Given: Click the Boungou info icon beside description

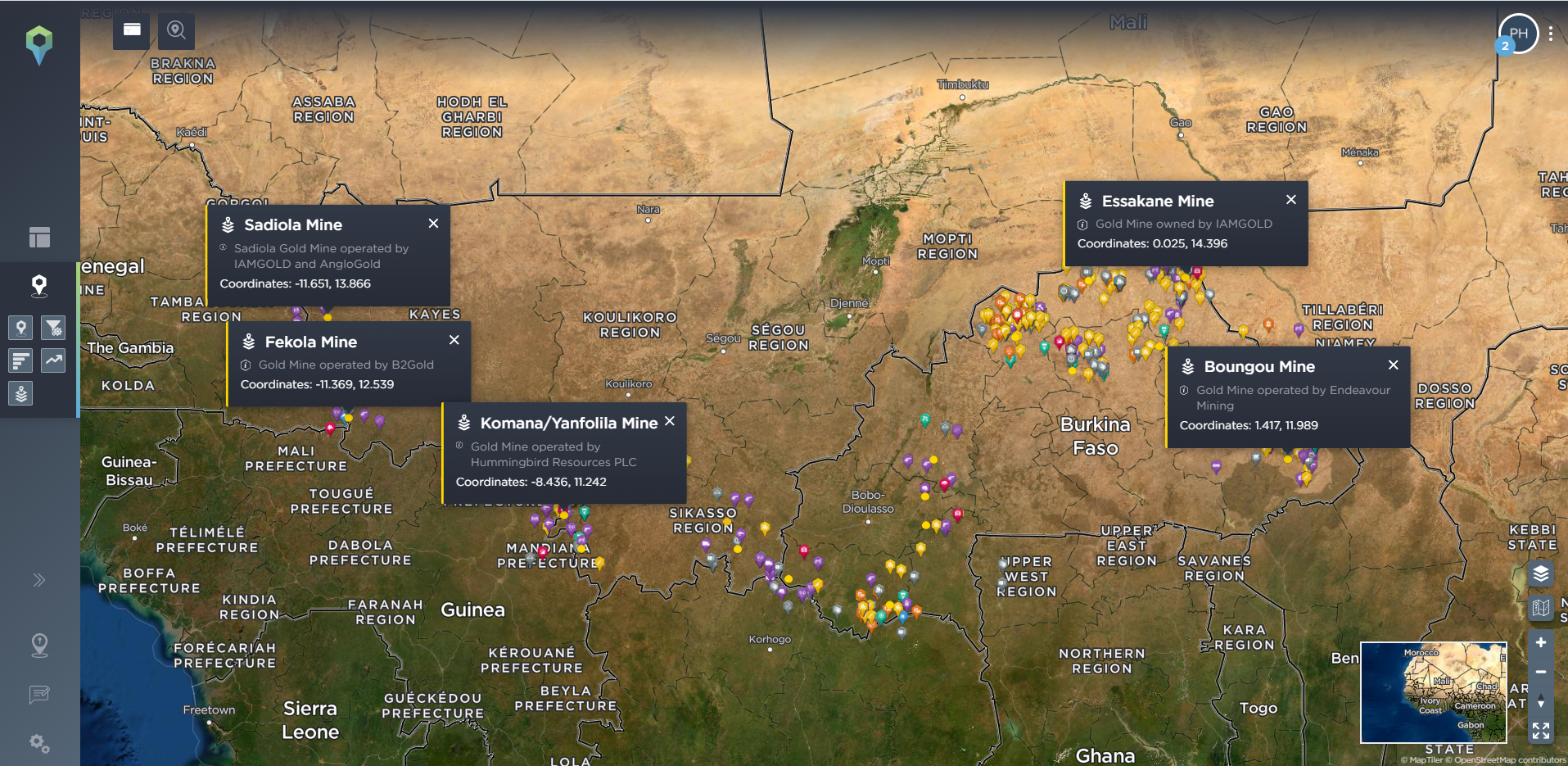Looking at the screenshot, I should click(1184, 390).
